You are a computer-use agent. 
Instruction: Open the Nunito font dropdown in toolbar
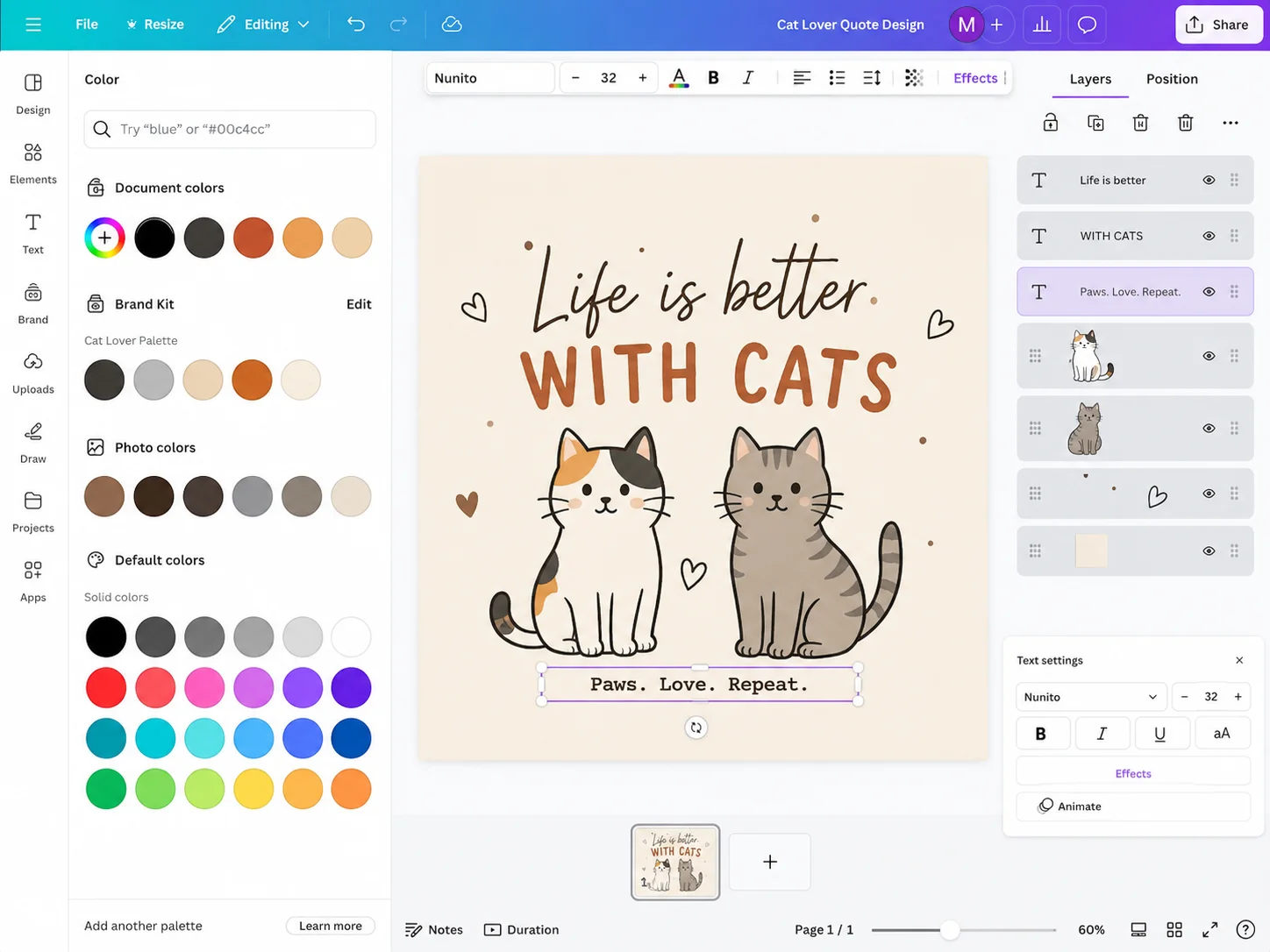(x=490, y=78)
